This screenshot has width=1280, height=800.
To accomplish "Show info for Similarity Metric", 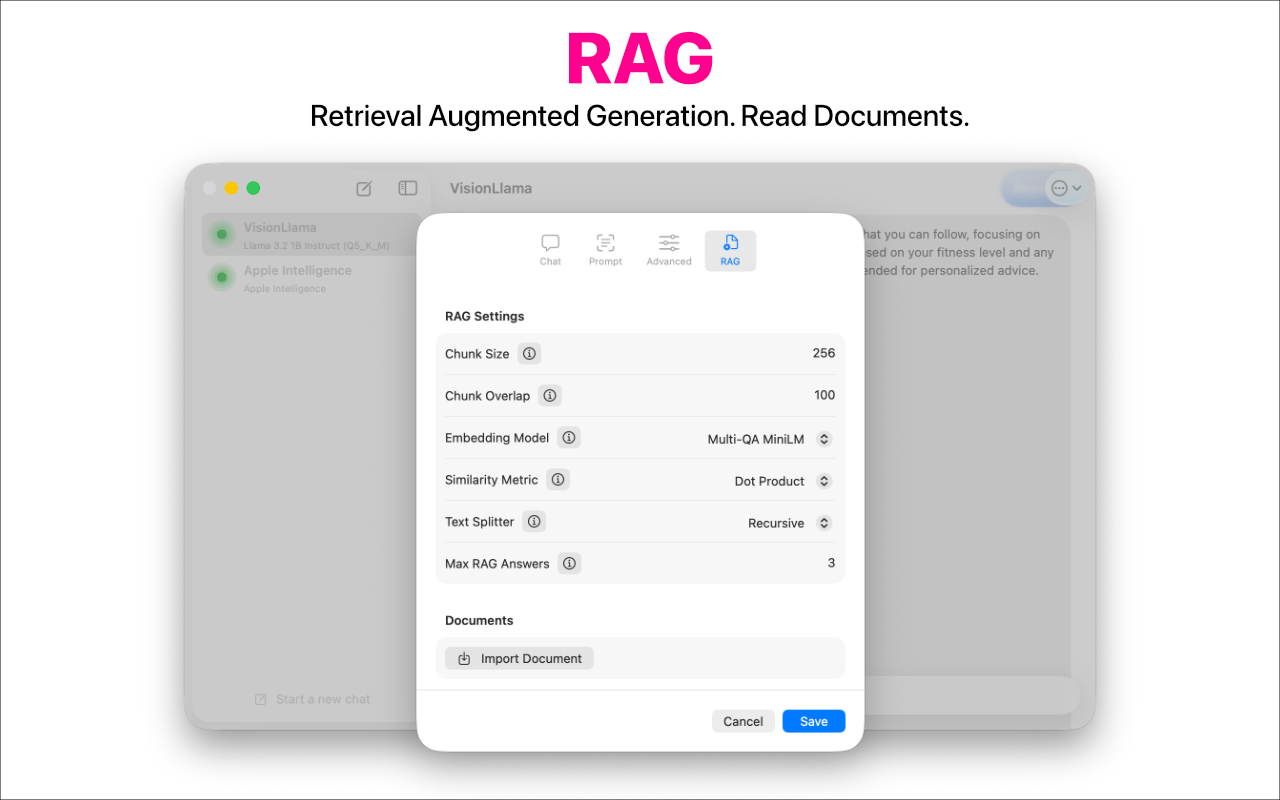I will 558,479.
